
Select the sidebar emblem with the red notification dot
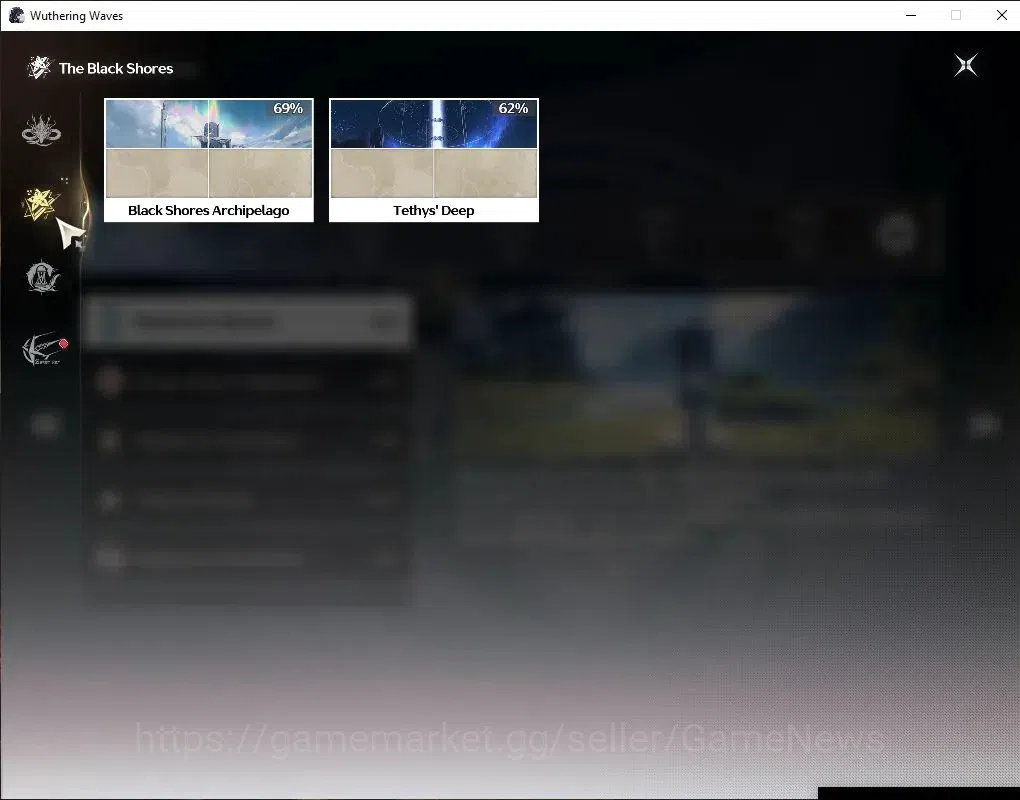coord(44,349)
